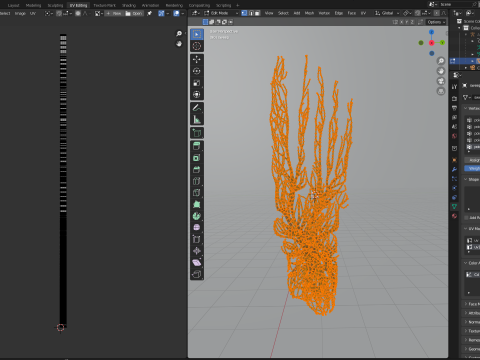Click the UV editor pan hand icon
The image size is (480, 360).
tap(179, 44)
